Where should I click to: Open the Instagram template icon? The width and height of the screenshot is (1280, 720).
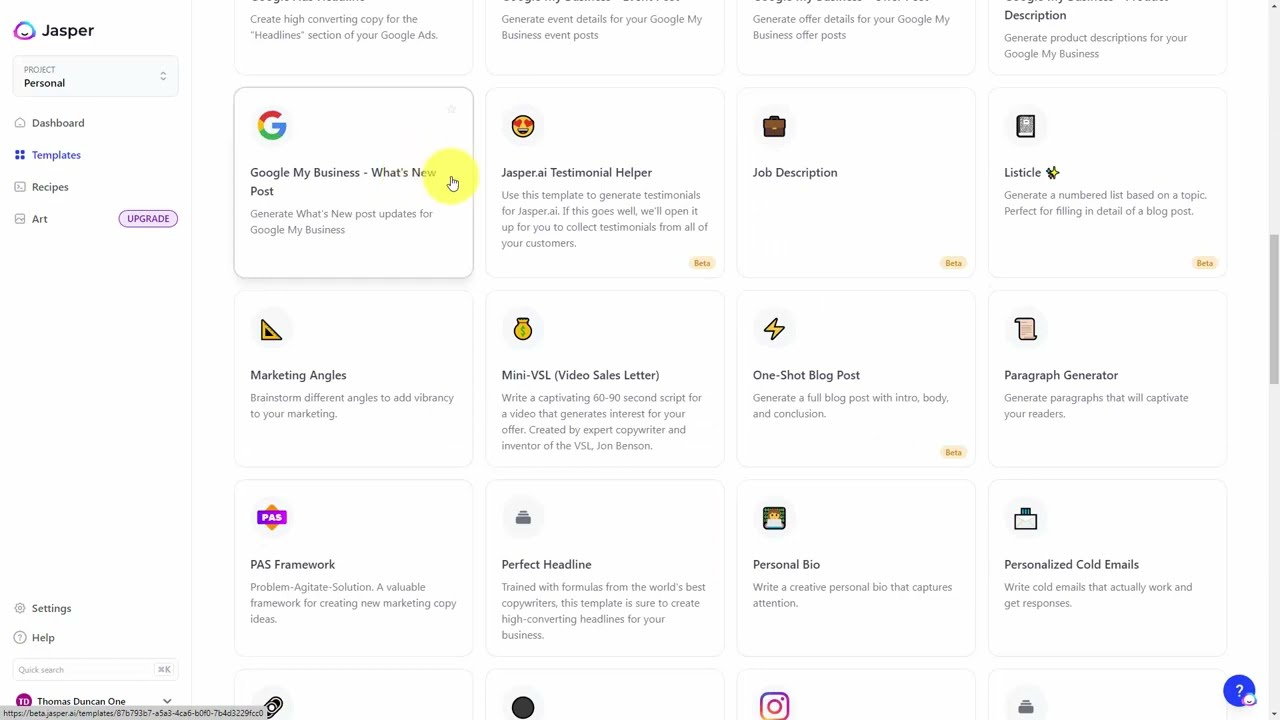tap(774, 706)
